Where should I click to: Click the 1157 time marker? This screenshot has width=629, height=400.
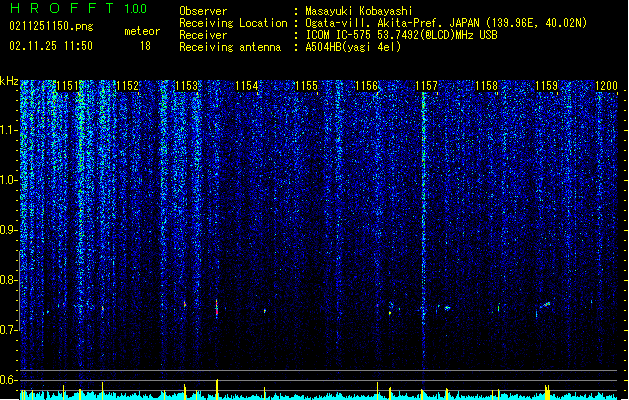[x=426, y=86]
